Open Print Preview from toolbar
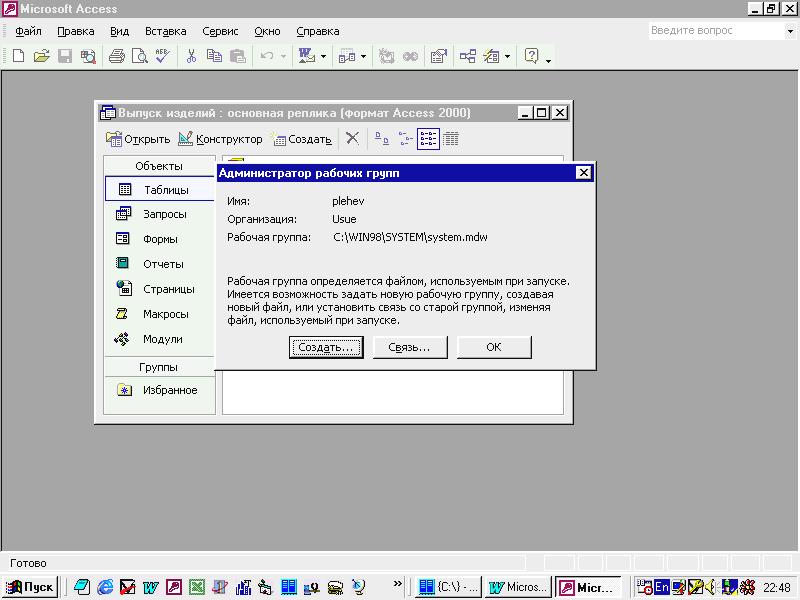800x600 pixels. click(139, 56)
